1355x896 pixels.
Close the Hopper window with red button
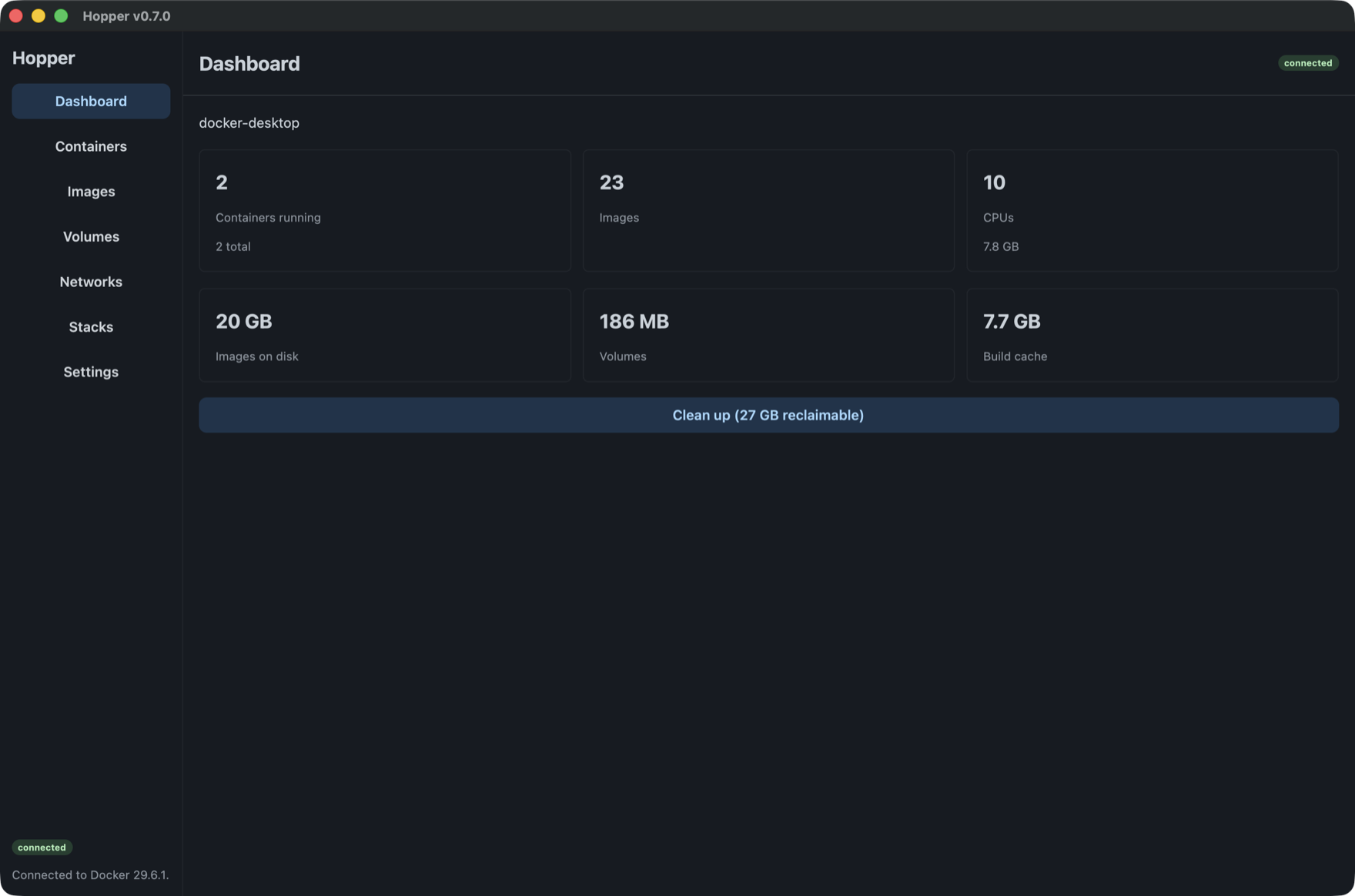15,16
